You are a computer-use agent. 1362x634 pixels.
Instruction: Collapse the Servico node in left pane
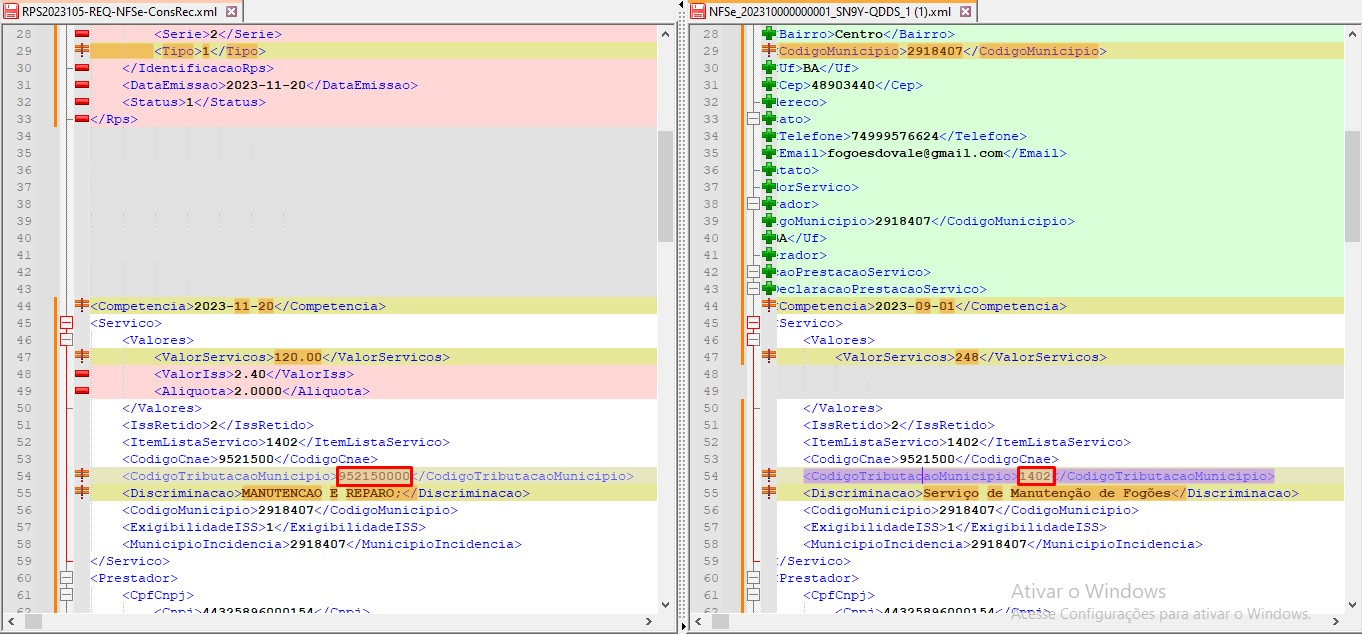[67, 323]
